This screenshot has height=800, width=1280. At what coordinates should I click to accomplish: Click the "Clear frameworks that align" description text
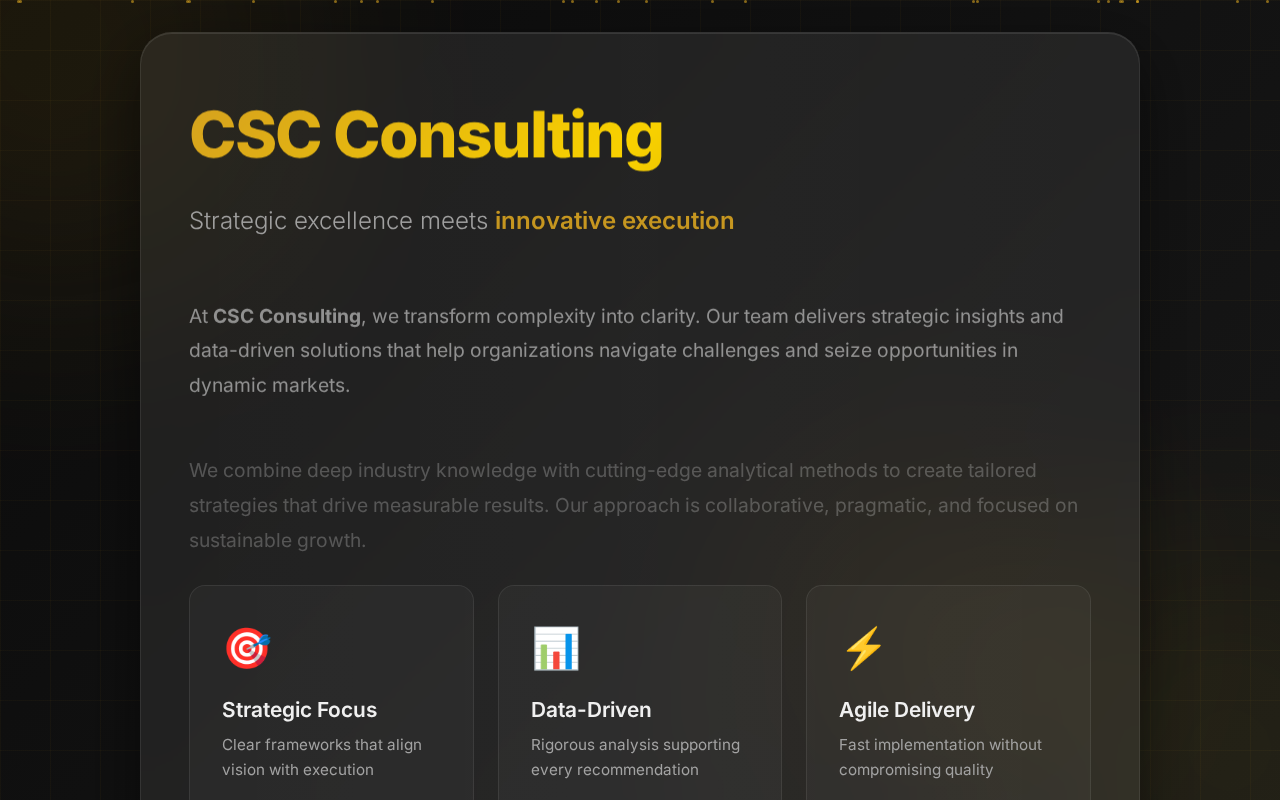(321, 745)
